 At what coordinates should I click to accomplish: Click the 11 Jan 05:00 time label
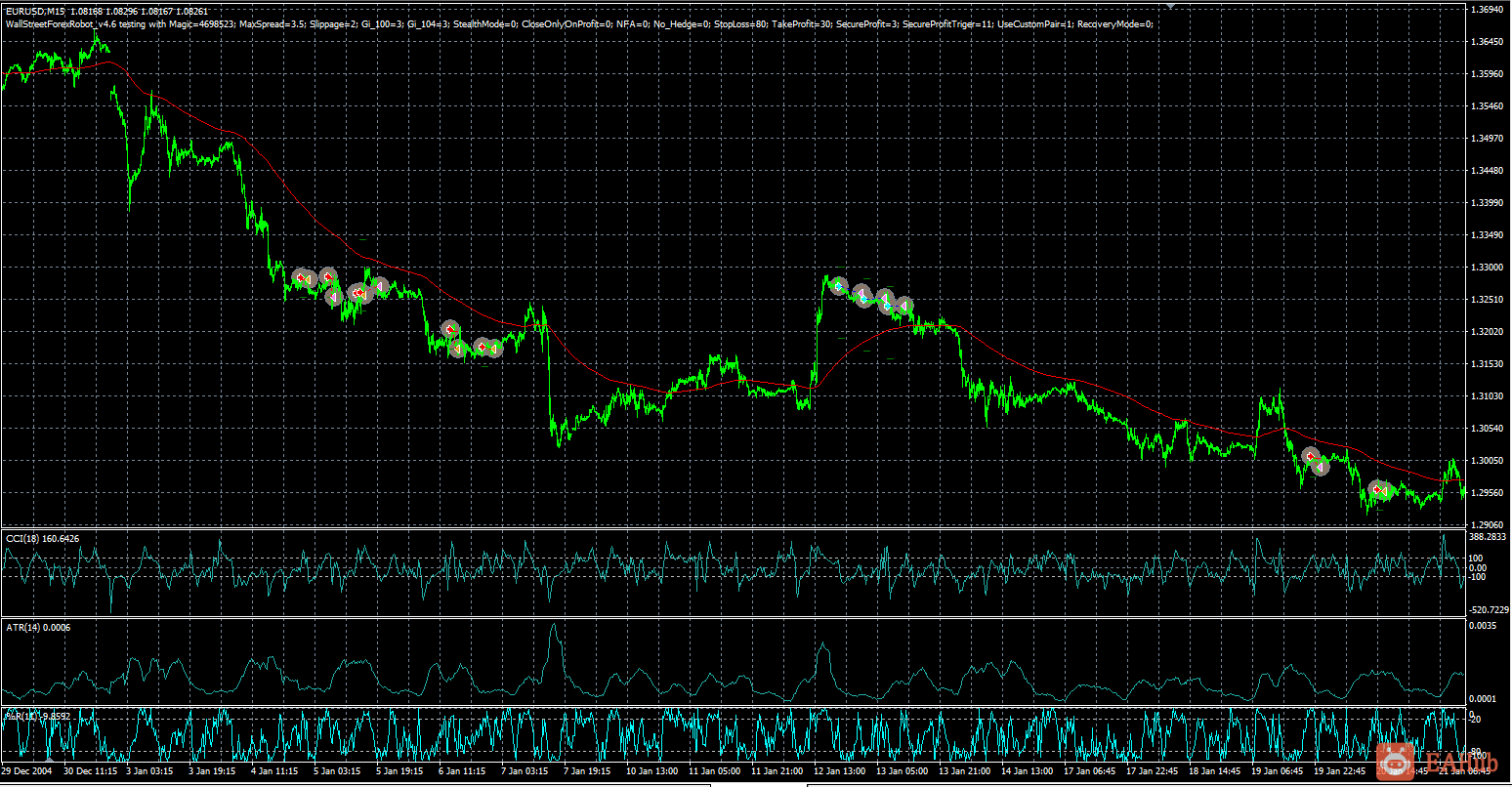pyautogui.click(x=714, y=770)
